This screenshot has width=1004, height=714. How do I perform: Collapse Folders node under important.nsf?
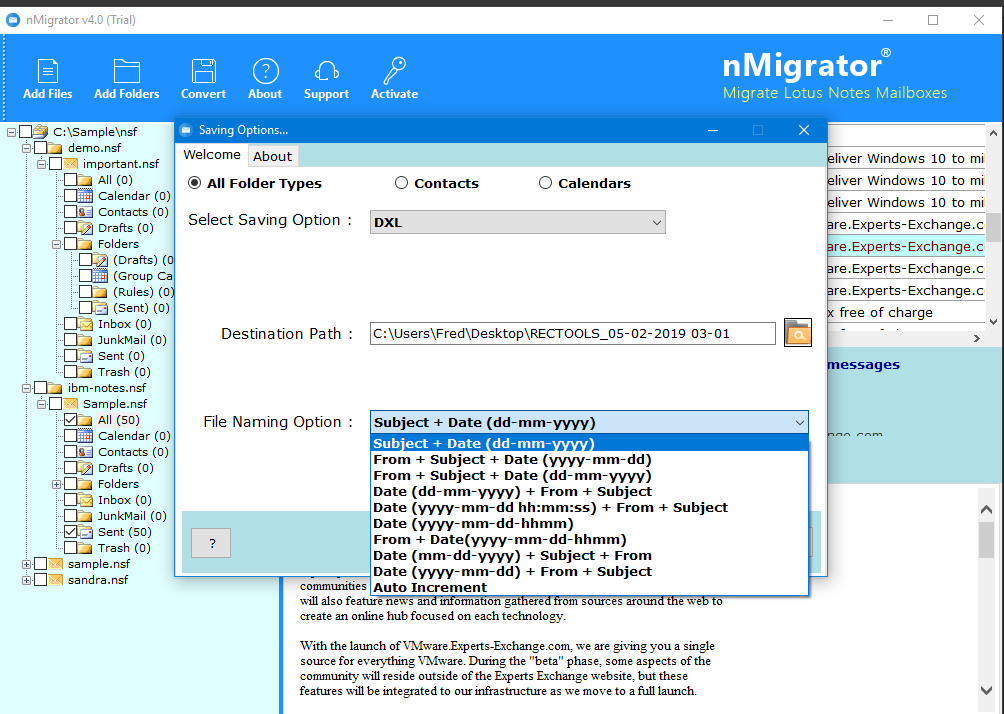56,244
